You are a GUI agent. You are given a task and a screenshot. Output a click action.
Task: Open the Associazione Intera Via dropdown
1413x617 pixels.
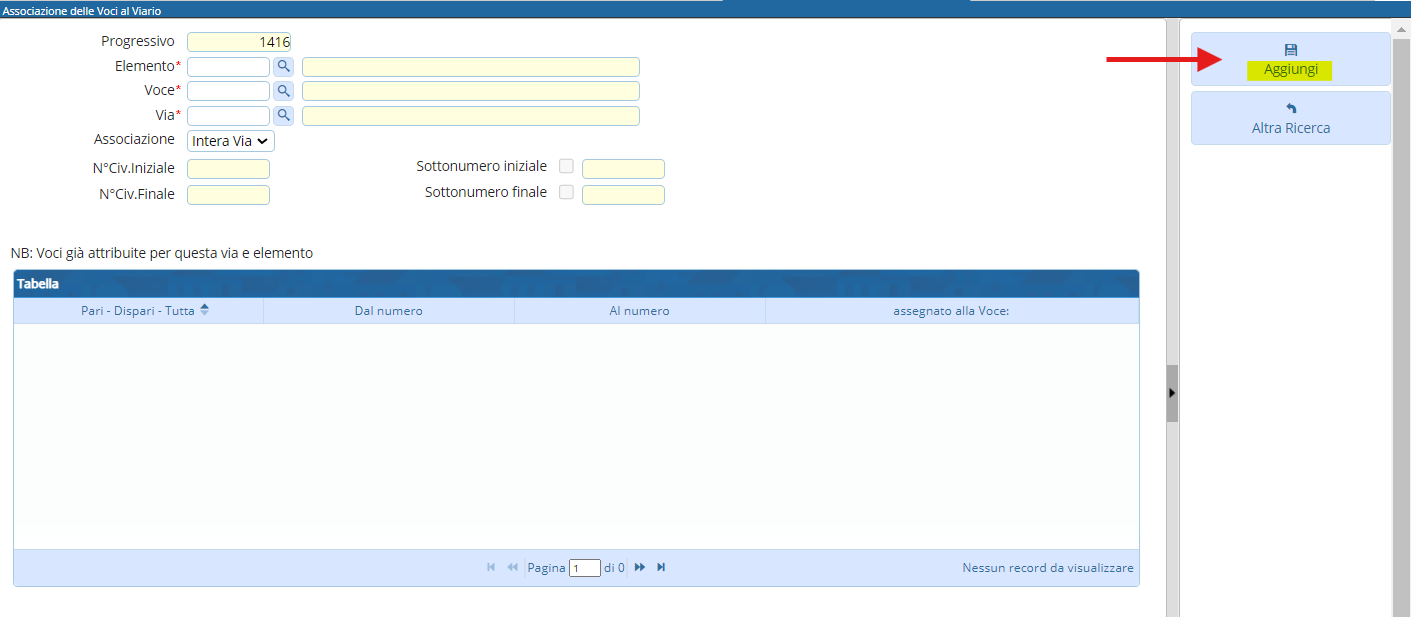coord(231,141)
